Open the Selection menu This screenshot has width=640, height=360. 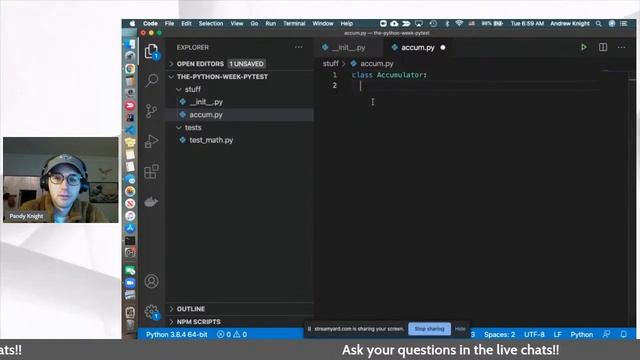coord(211,24)
